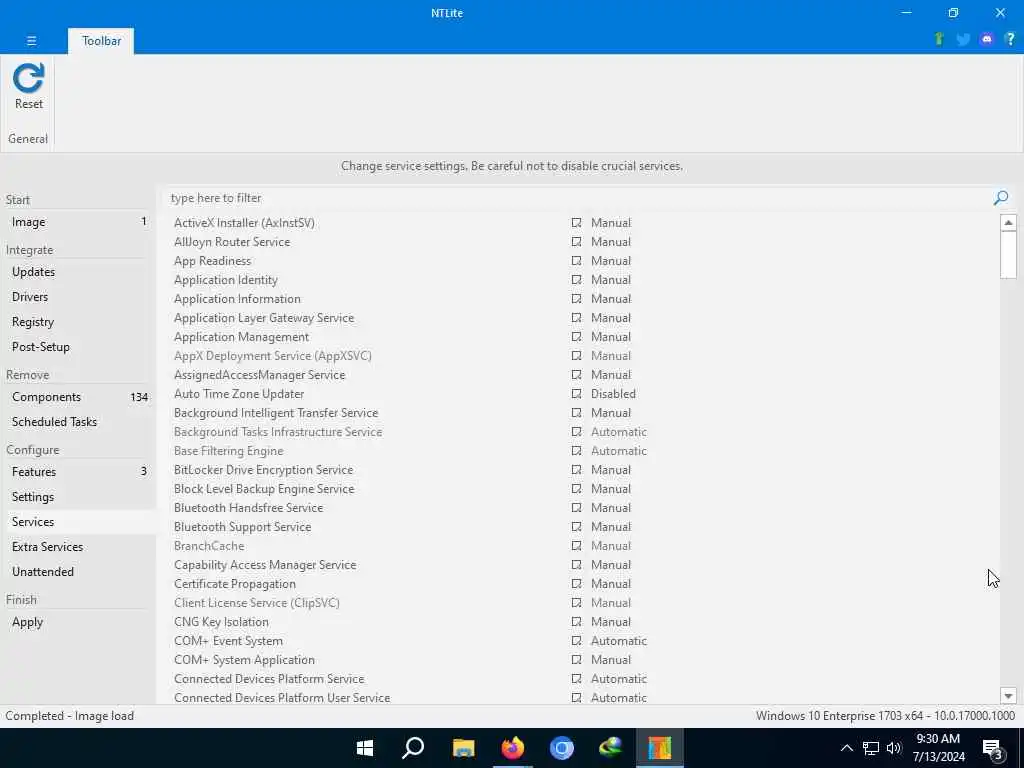Open the blue circular browser taskbar icon

pos(562,748)
